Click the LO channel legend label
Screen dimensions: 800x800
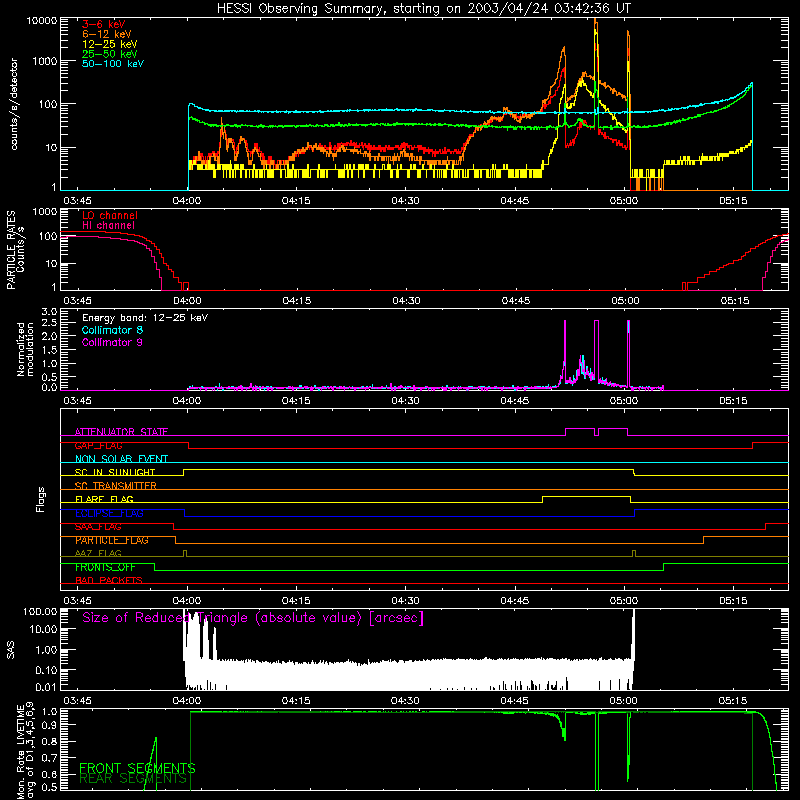point(110,215)
